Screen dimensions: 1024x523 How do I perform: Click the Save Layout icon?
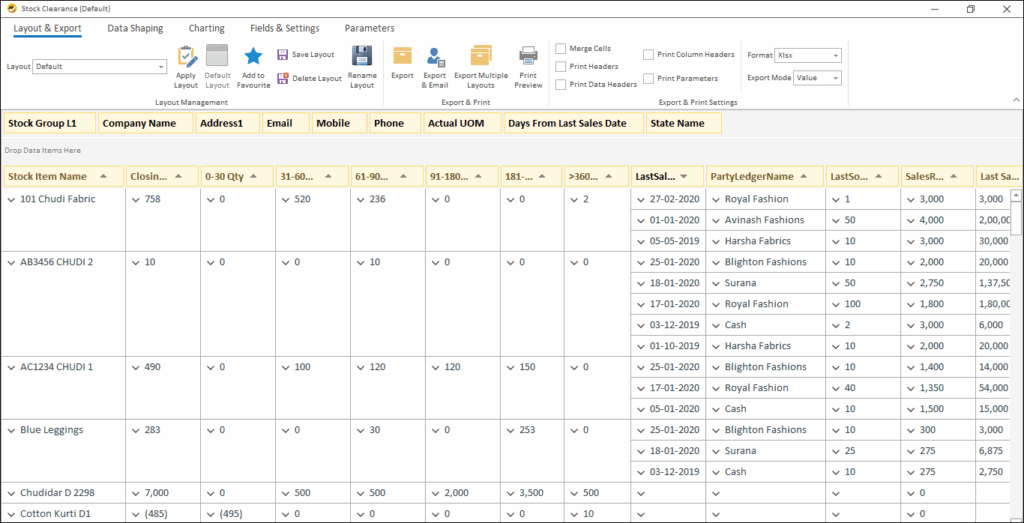[283, 55]
